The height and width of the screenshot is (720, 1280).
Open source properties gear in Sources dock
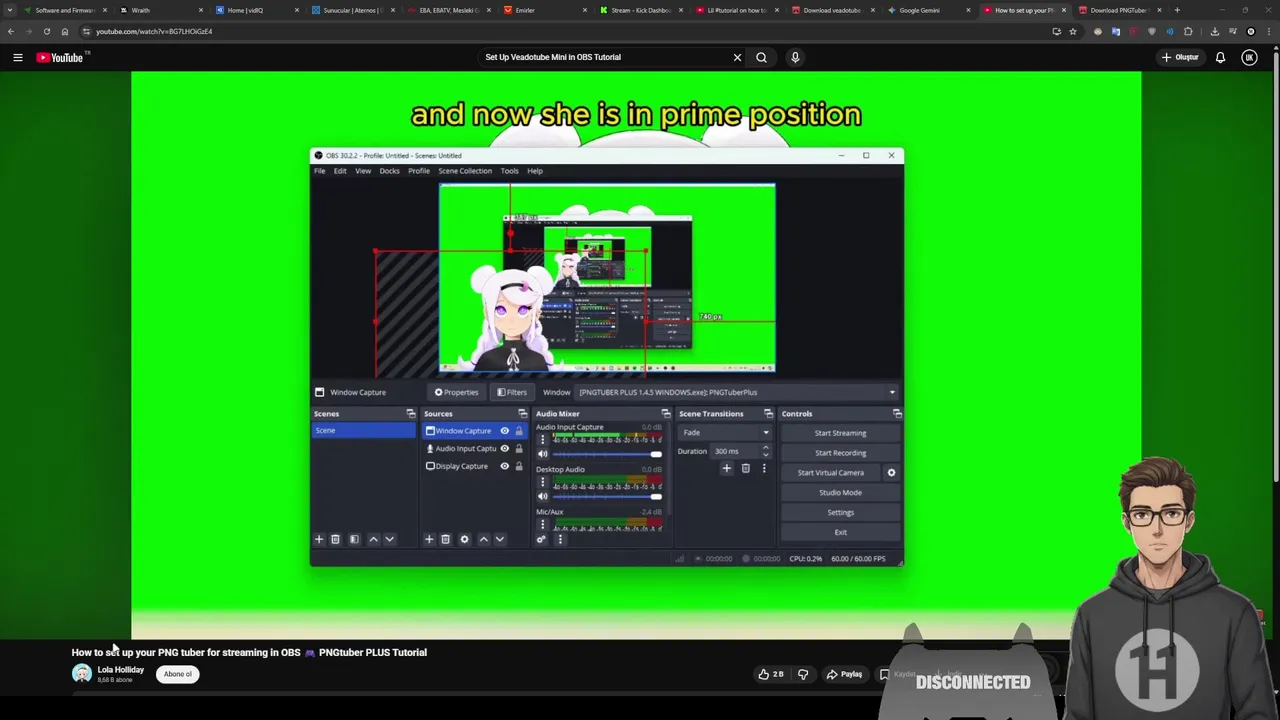pos(464,539)
